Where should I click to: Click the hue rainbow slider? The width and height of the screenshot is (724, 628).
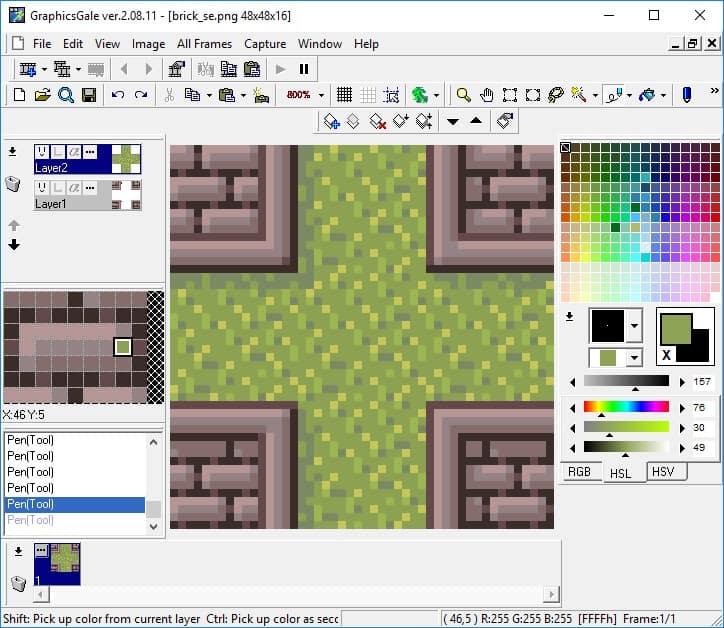coord(626,406)
